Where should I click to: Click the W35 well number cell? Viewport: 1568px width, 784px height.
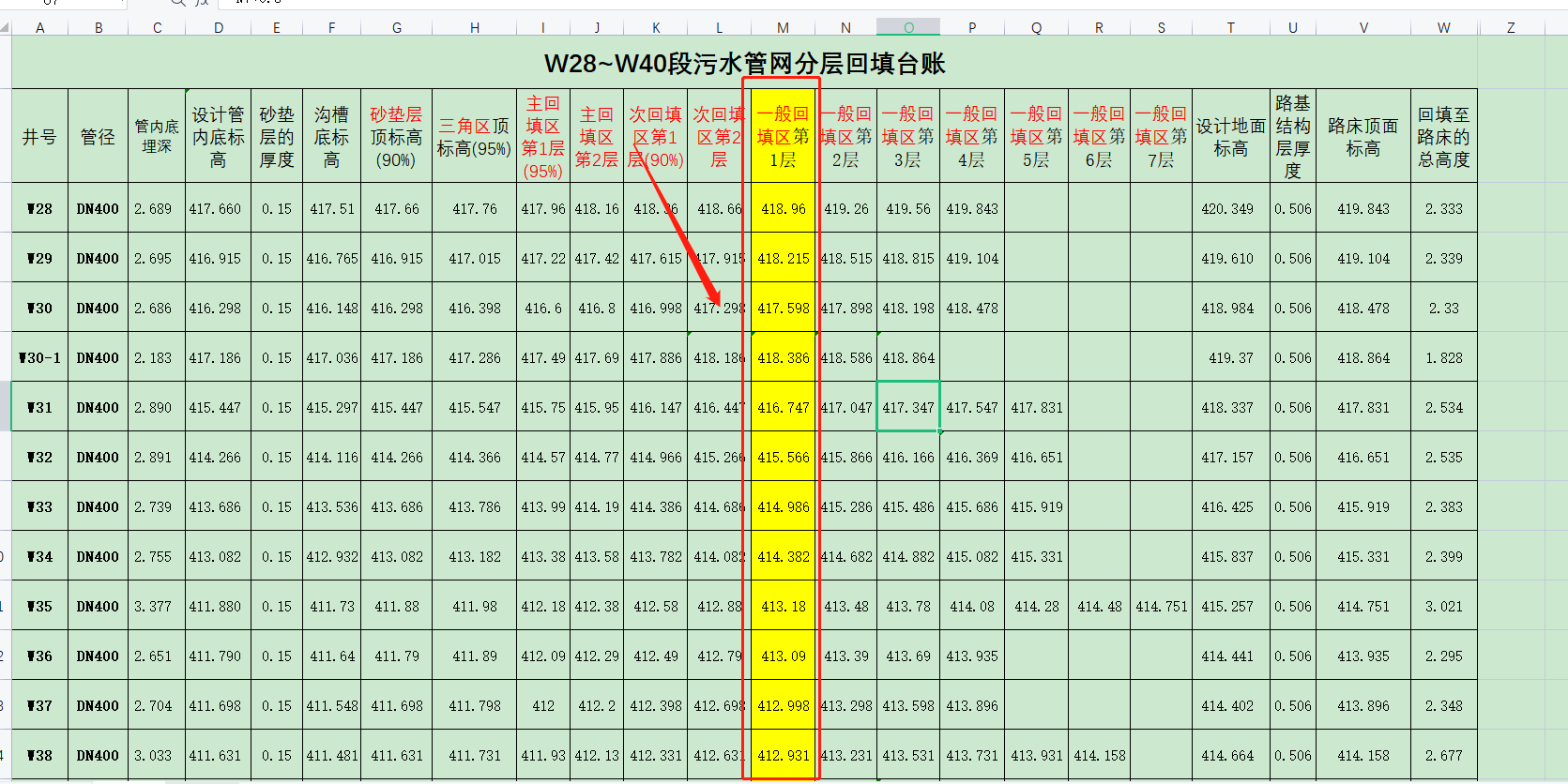39,606
